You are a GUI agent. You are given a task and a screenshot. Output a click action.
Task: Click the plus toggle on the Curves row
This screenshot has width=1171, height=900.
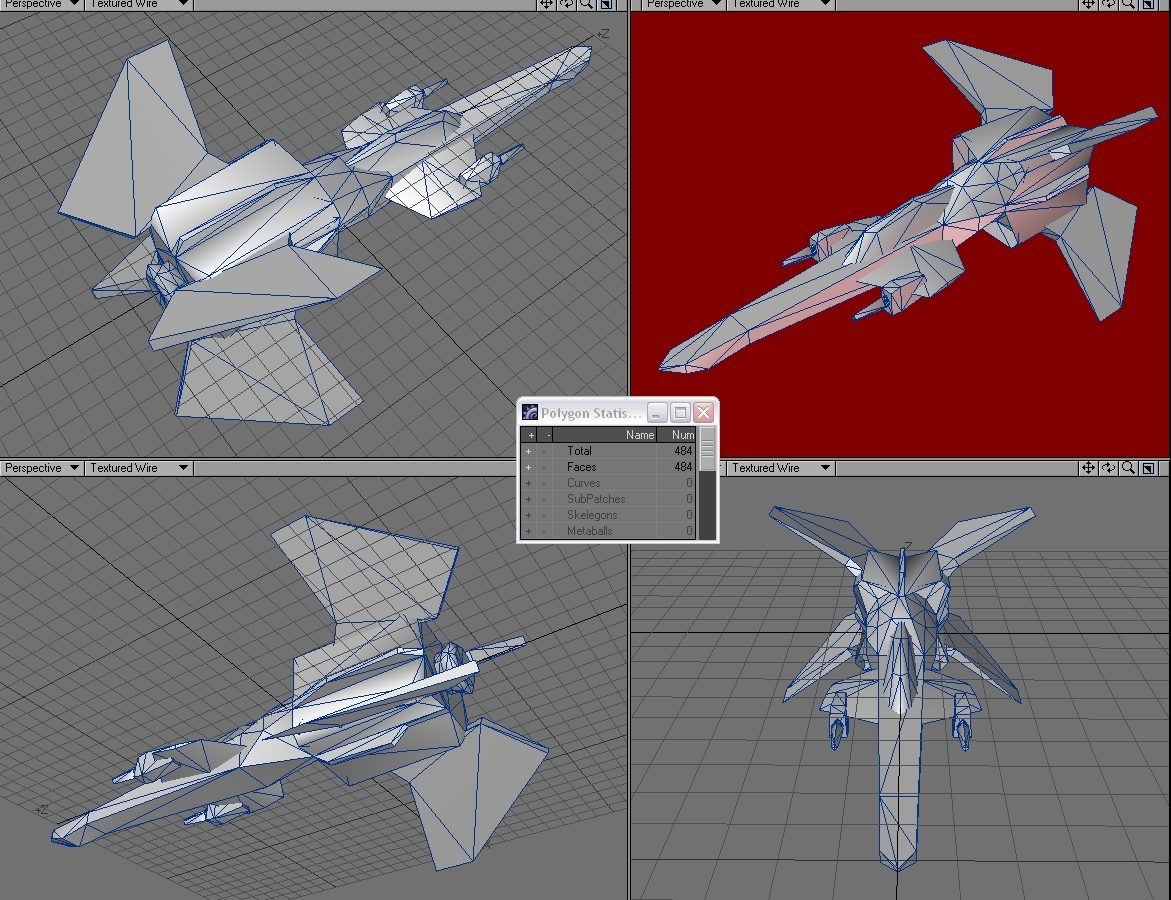pyautogui.click(x=529, y=483)
